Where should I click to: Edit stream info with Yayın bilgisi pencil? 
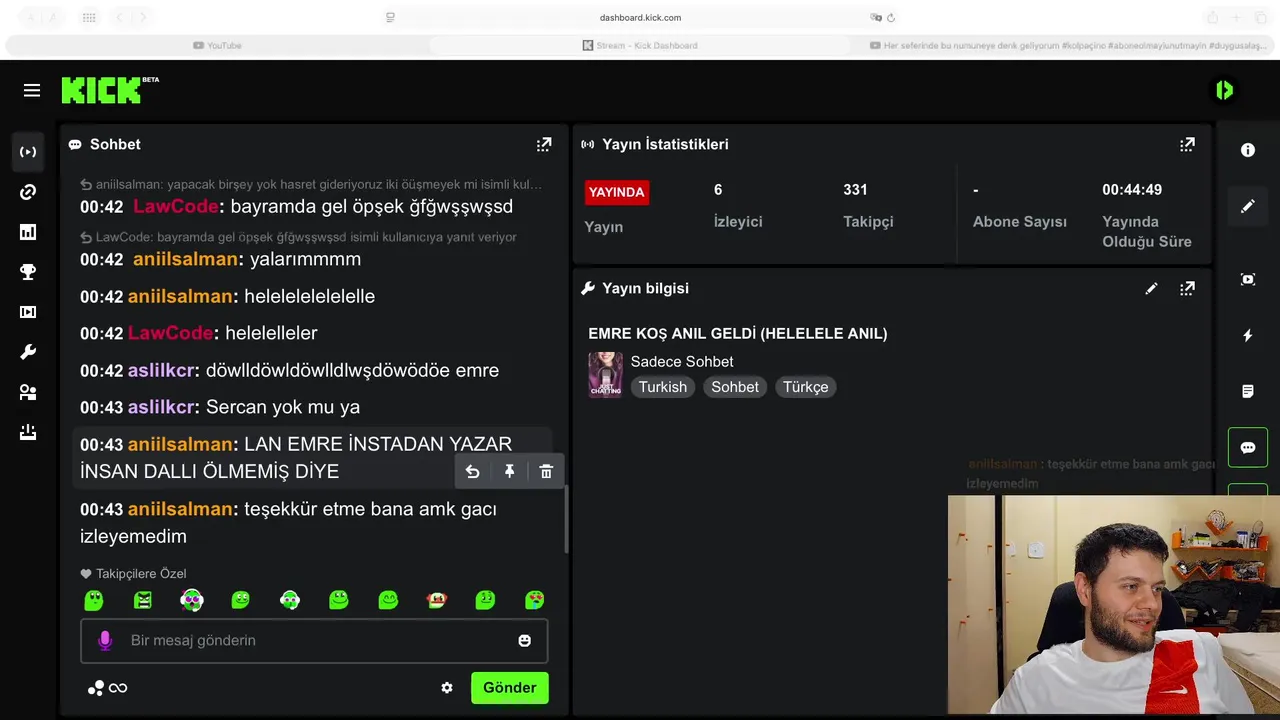[x=1151, y=288]
